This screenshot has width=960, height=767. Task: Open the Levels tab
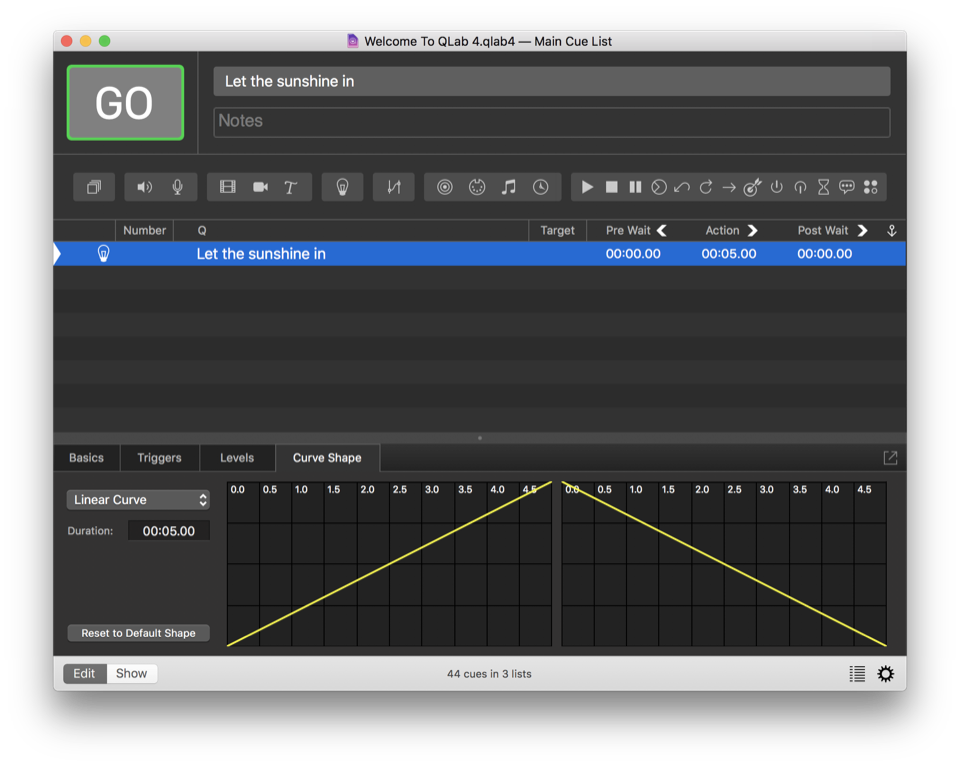tap(237, 458)
